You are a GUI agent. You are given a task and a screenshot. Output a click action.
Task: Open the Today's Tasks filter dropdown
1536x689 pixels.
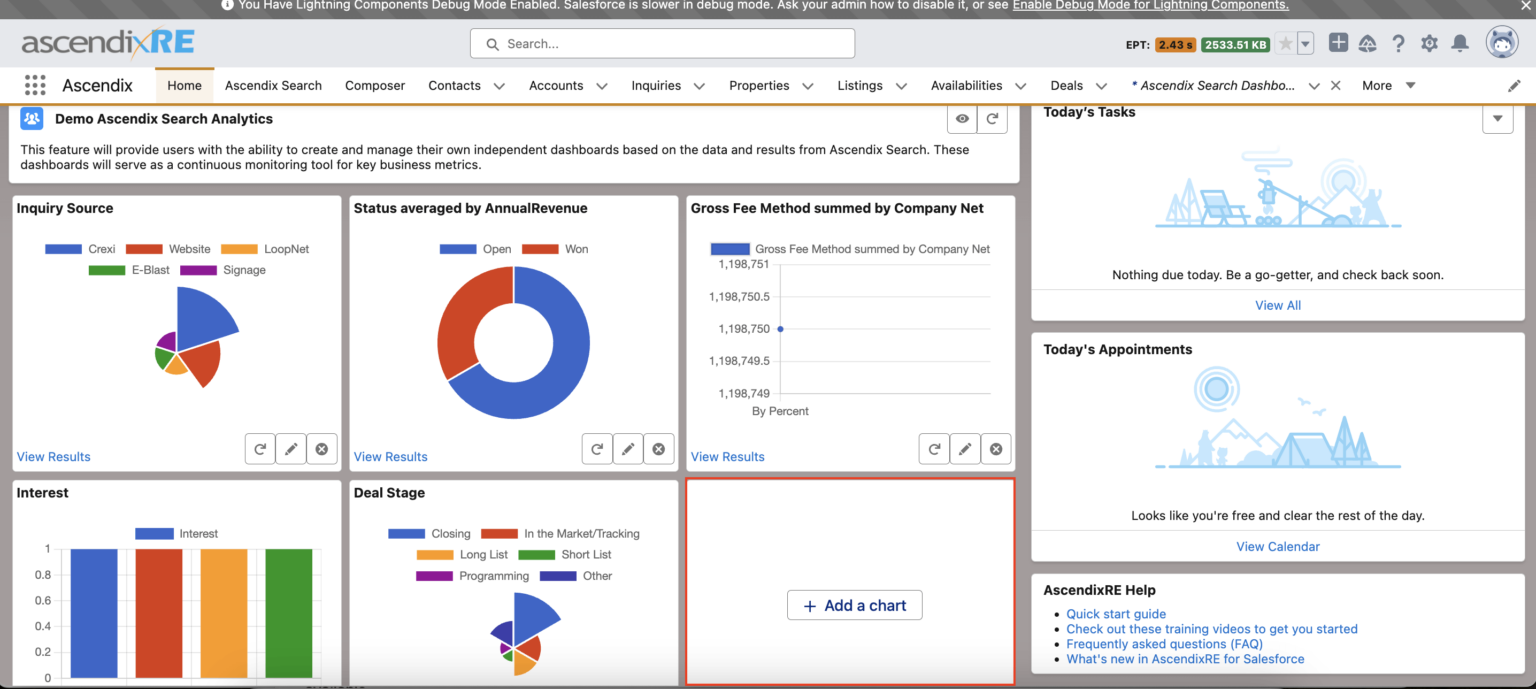(1497, 119)
